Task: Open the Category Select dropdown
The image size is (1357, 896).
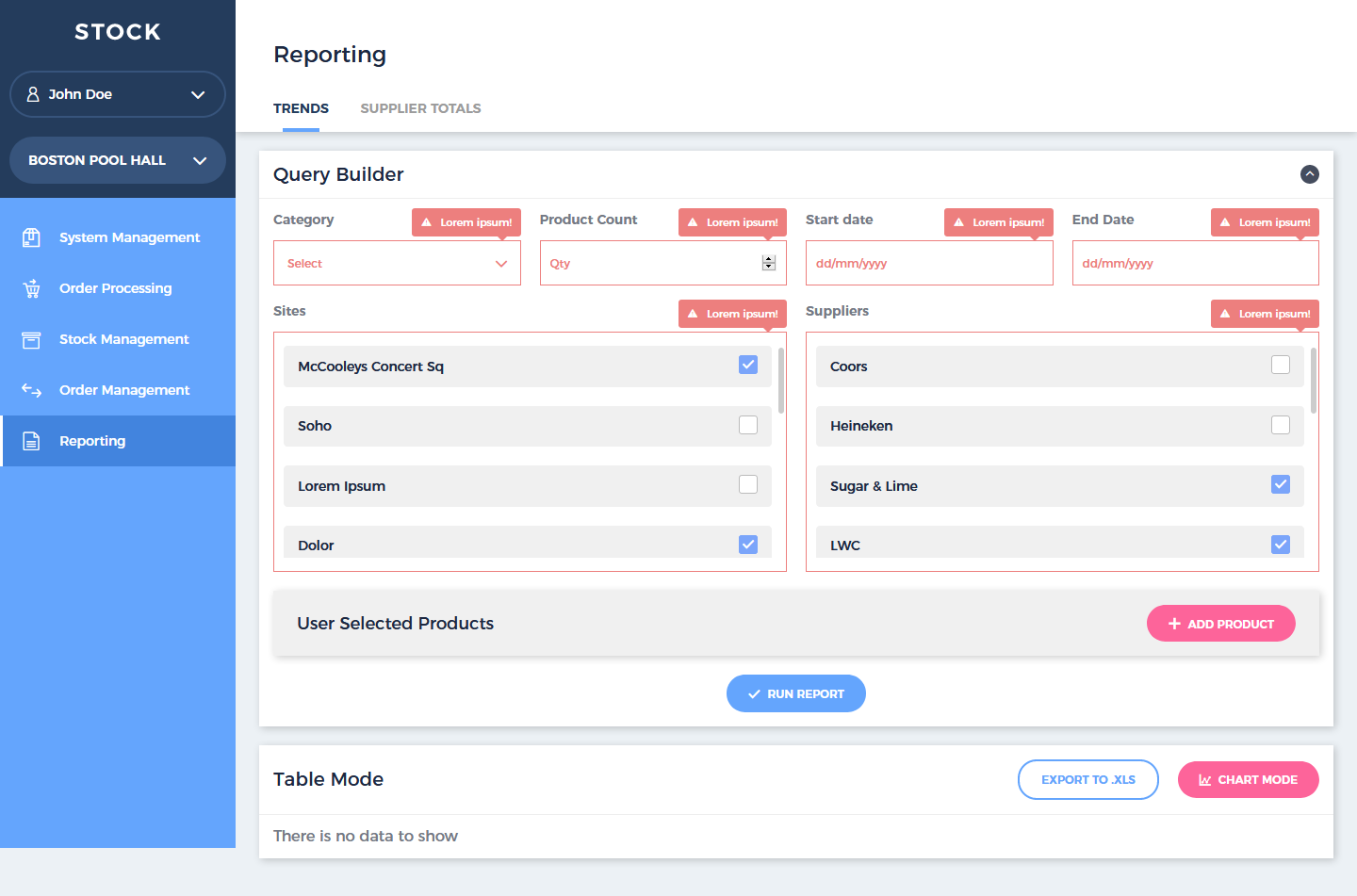Action: pos(397,264)
